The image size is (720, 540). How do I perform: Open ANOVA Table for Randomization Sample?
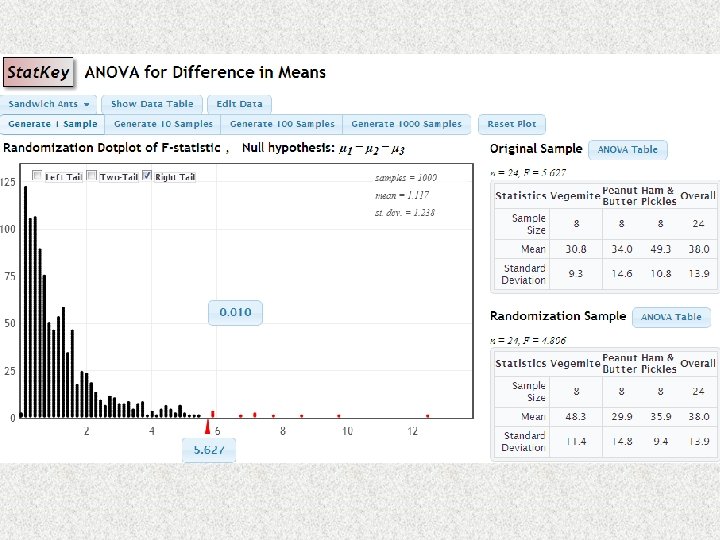pyautogui.click(x=671, y=317)
